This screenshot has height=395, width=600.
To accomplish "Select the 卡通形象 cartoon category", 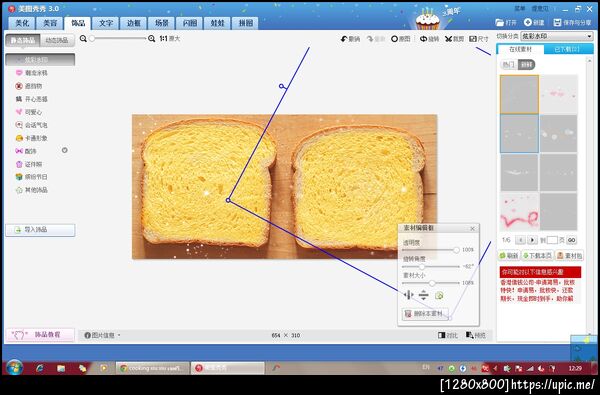I will [31, 138].
